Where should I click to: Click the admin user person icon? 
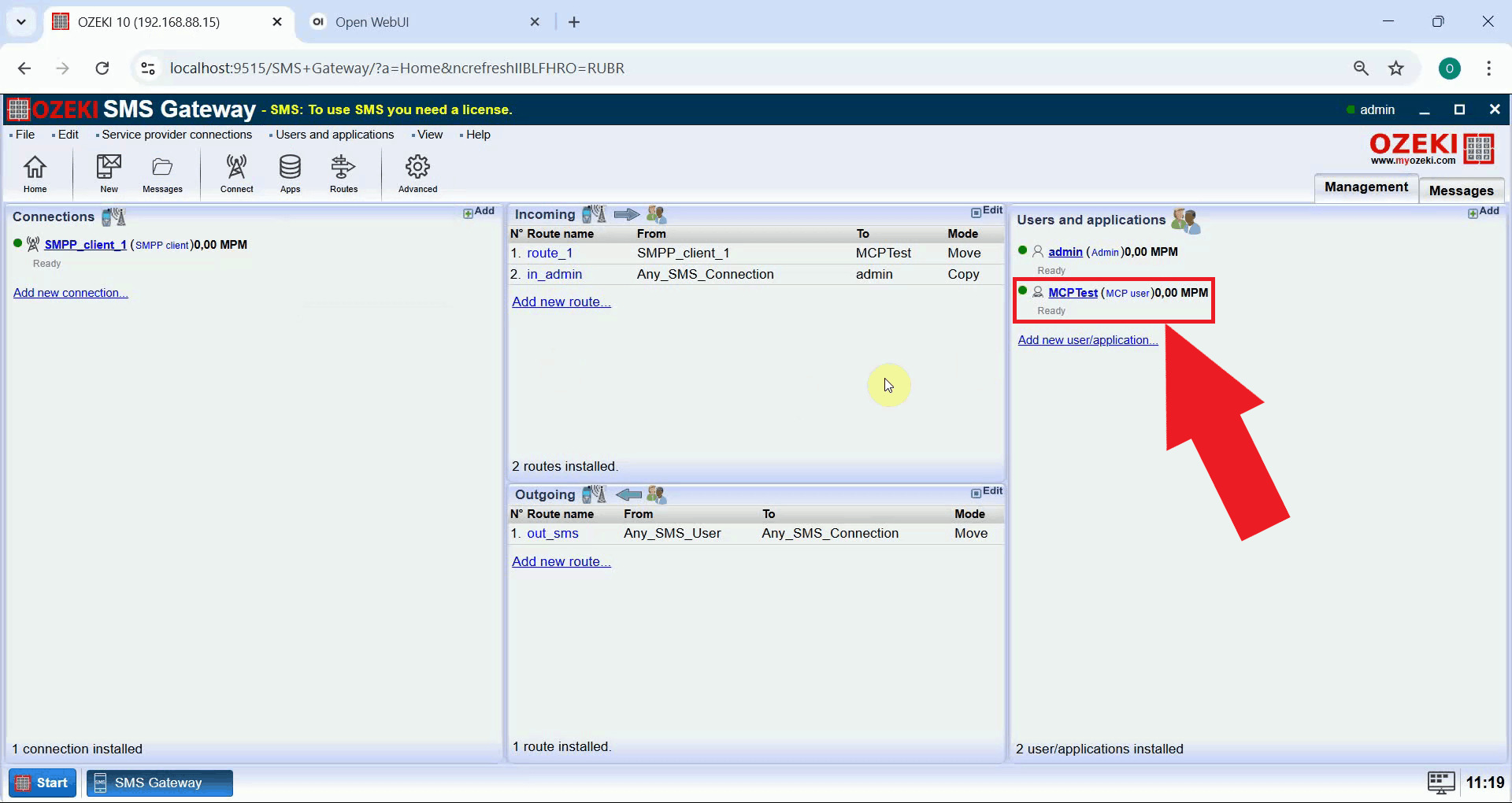click(x=1038, y=251)
